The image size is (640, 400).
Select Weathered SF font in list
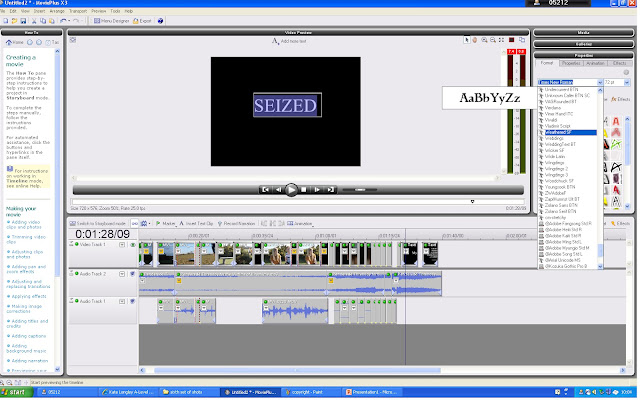click(x=567, y=133)
